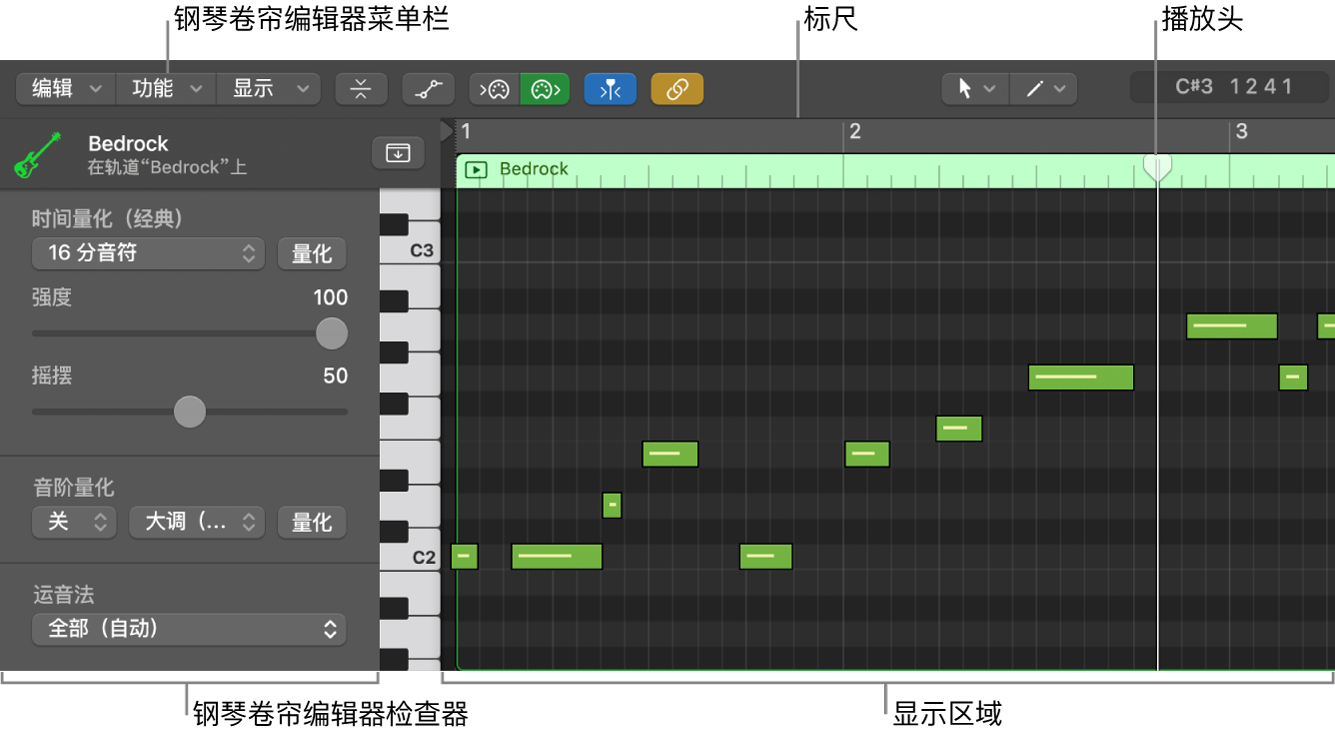Click the 摇摆 slider handle
This screenshot has width=1335, height=732.
click(x=189, y=411)
